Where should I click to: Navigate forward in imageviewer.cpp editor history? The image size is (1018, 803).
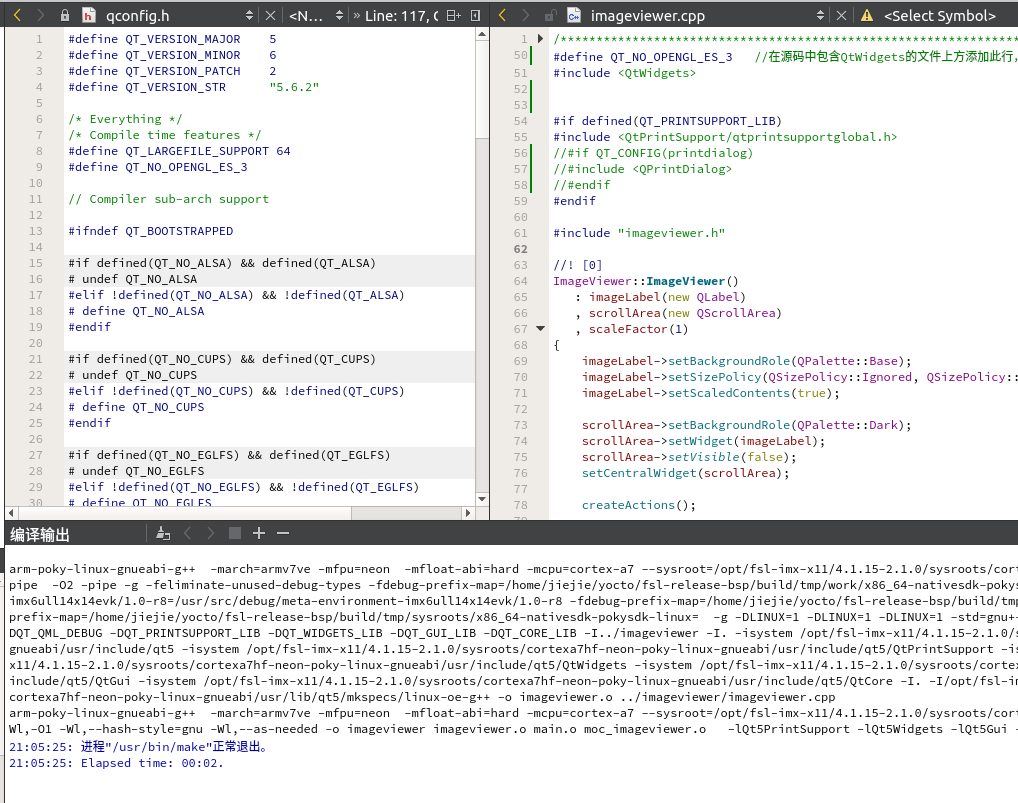pyautogui.click(x=526, y=14)
